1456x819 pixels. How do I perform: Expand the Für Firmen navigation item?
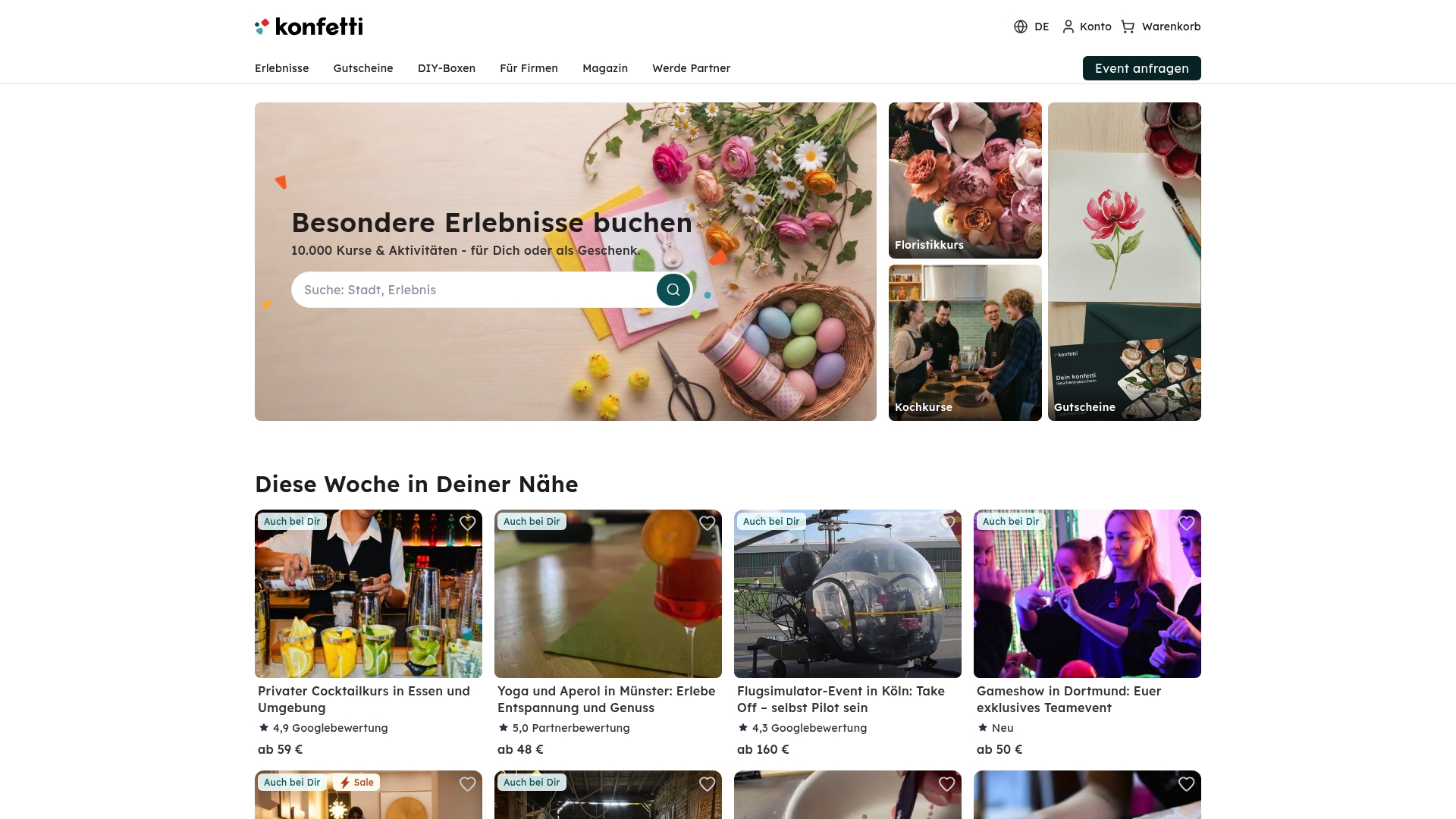pos(529,68)
